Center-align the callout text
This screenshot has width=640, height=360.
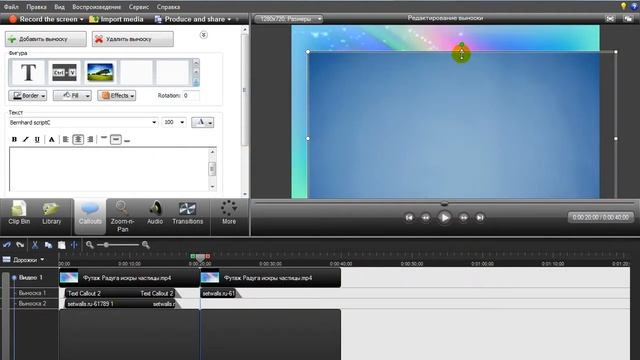click(78, 140)
